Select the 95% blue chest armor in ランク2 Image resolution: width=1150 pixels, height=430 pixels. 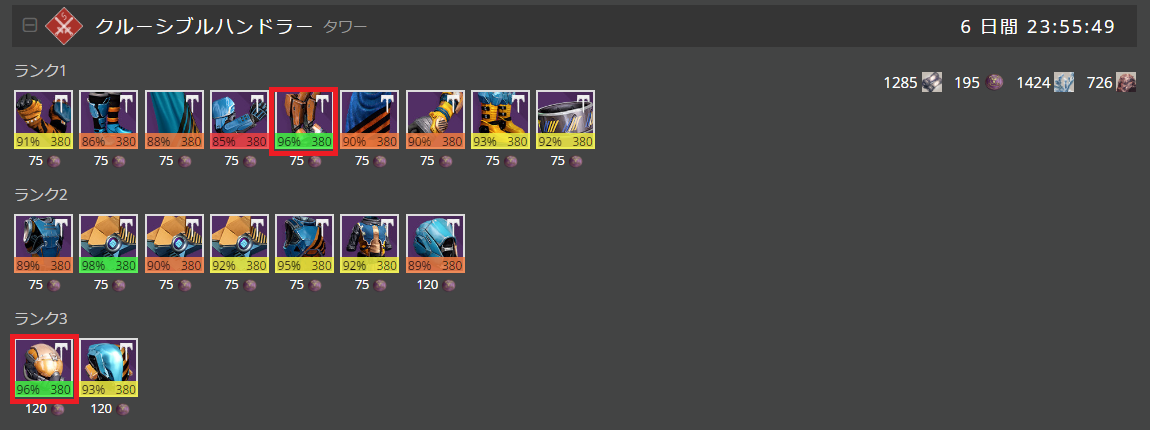pyautogui.click(x=304, y=244)
